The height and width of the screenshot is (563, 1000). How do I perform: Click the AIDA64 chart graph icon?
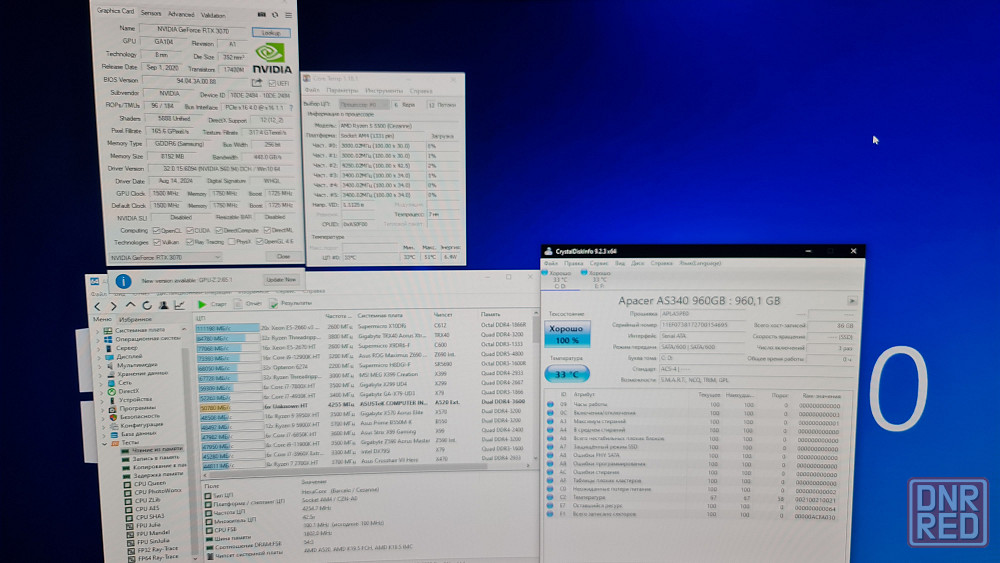[180, 305]
